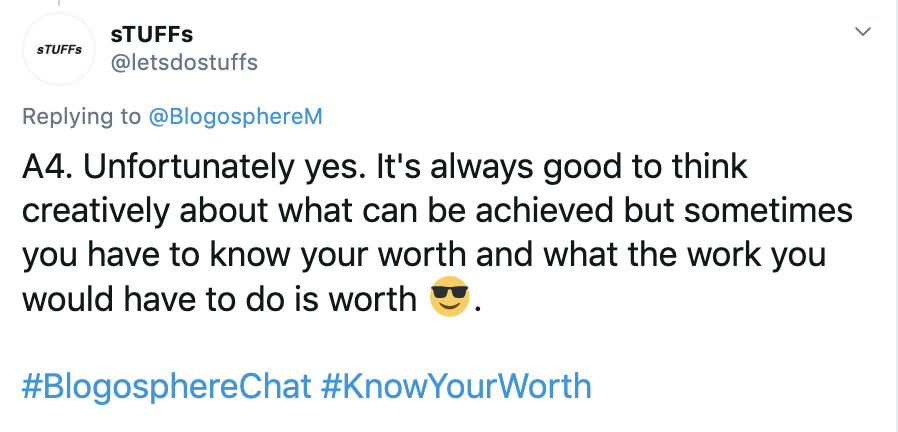Open the @BlogosphereM mention link
The width and height of the screenshot is (898, 432).
tap(235, 117)
